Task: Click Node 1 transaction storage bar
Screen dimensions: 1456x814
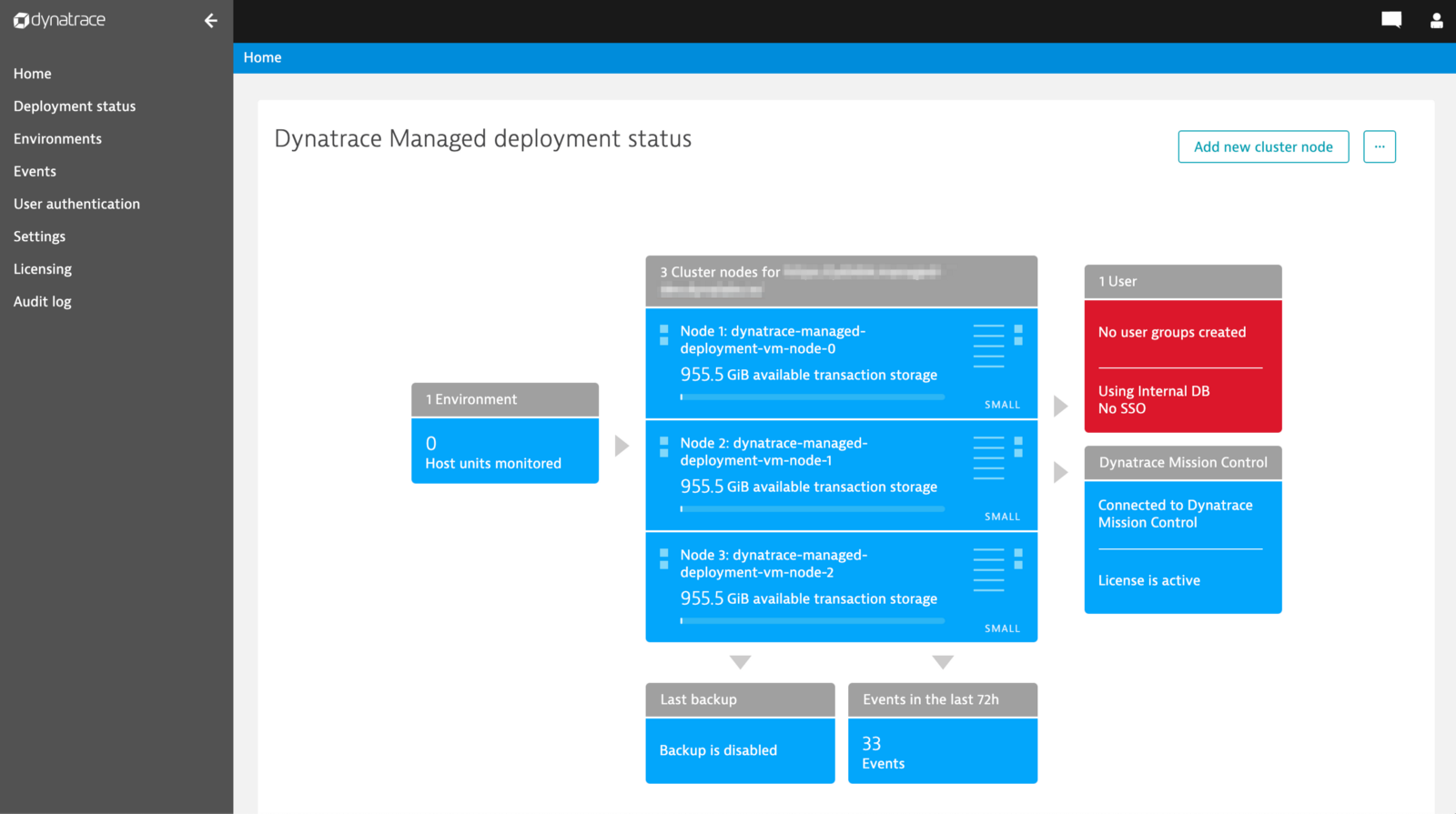Action: 812,397
